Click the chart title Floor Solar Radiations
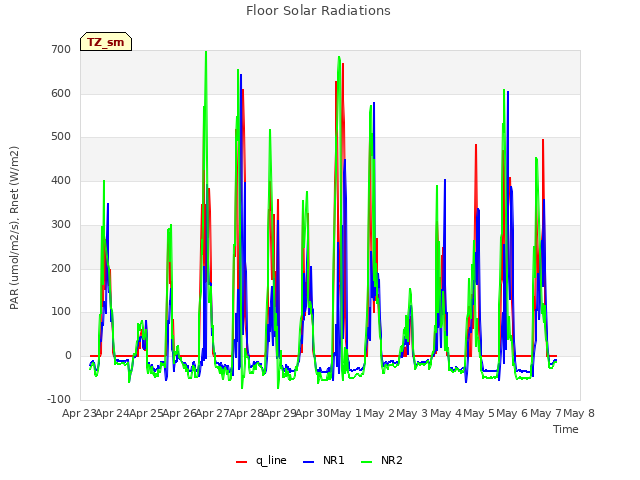 318,11
